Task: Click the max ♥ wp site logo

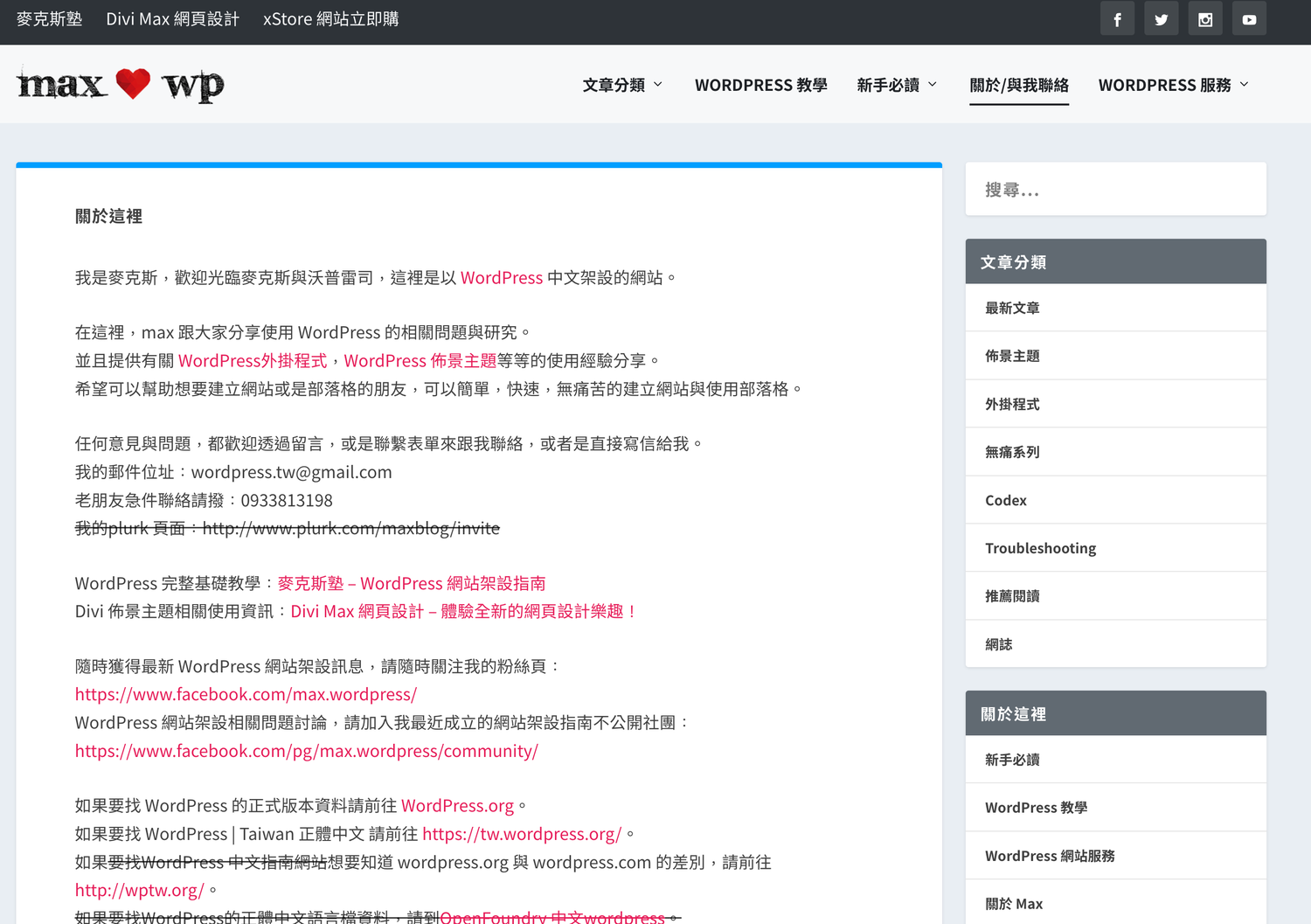Action: click(121, 85)
